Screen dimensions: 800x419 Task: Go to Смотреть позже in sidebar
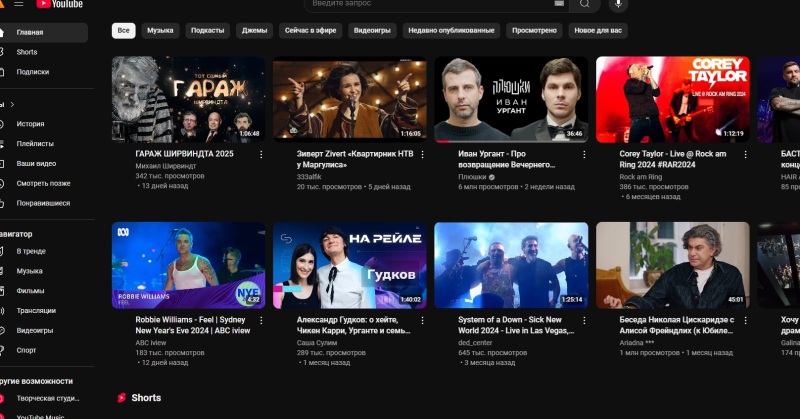pos(43,183)
